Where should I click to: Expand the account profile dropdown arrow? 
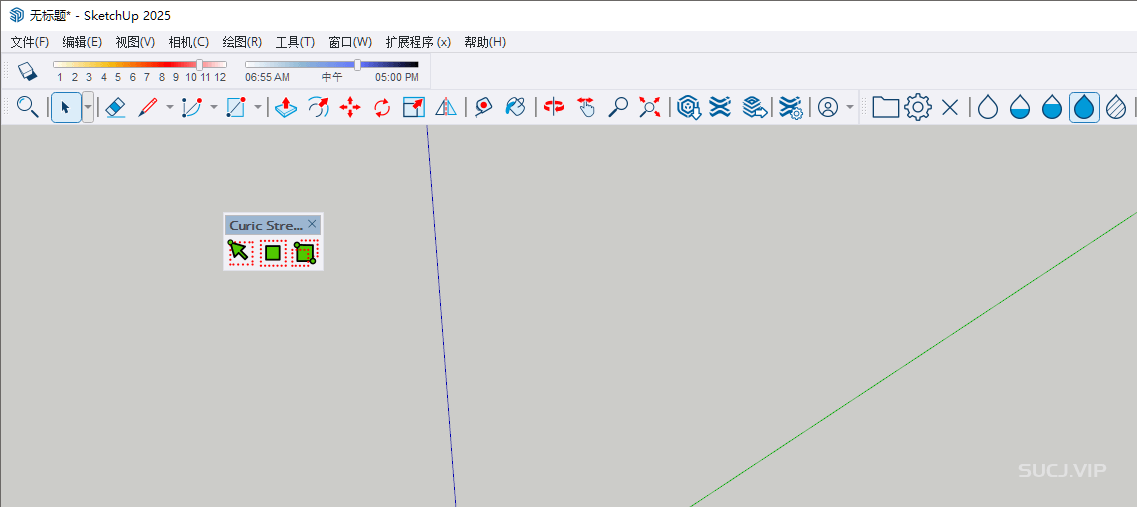[850, 107]
